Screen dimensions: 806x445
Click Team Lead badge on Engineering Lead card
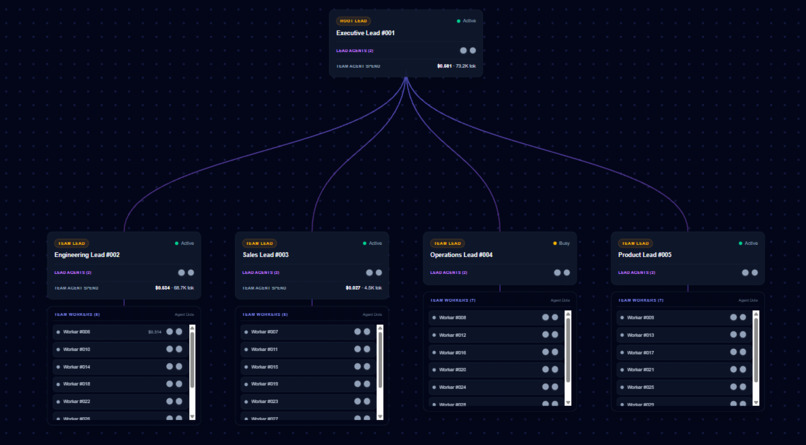[71, 244]
